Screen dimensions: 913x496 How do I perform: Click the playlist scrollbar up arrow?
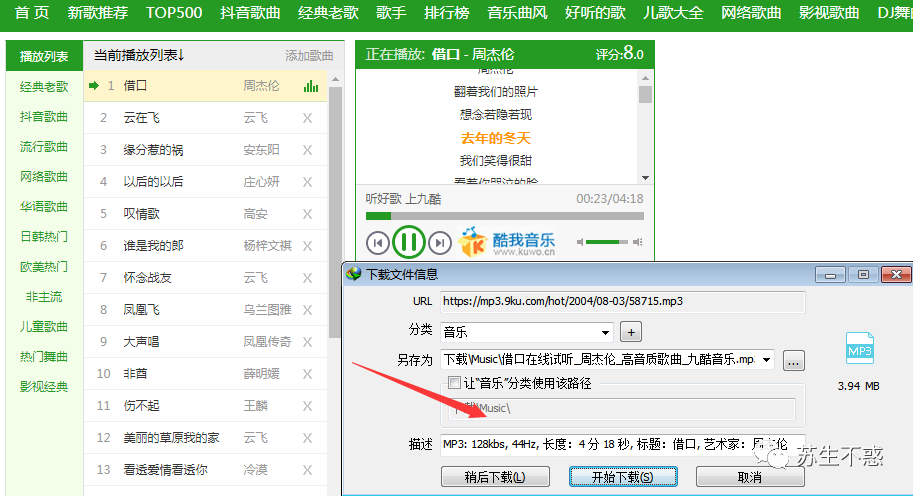tap(335, 79)
